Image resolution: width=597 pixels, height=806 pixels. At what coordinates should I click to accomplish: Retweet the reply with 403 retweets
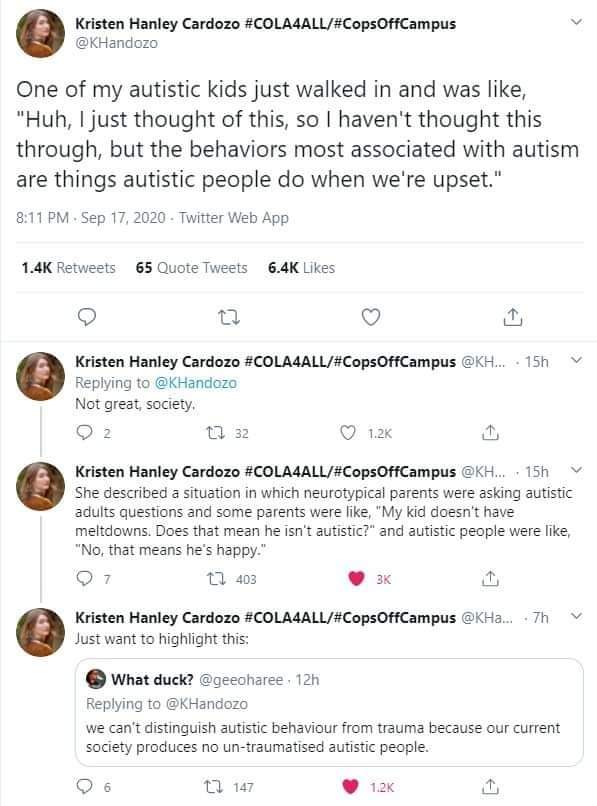point(215,579)
